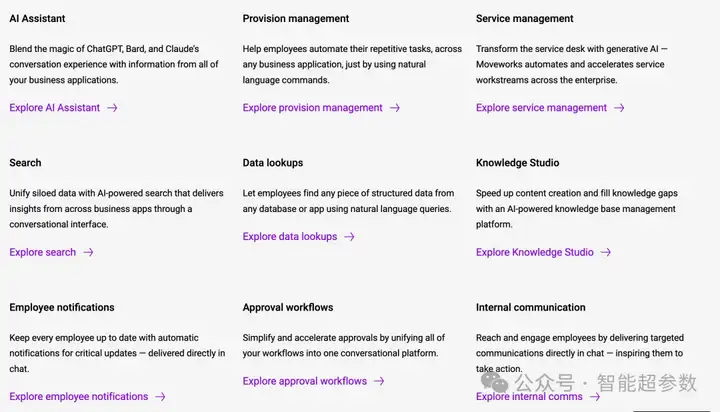This screenshot has width=720, height=412.
Task: Open the Explore data lookups link
Action: point(290,237)
